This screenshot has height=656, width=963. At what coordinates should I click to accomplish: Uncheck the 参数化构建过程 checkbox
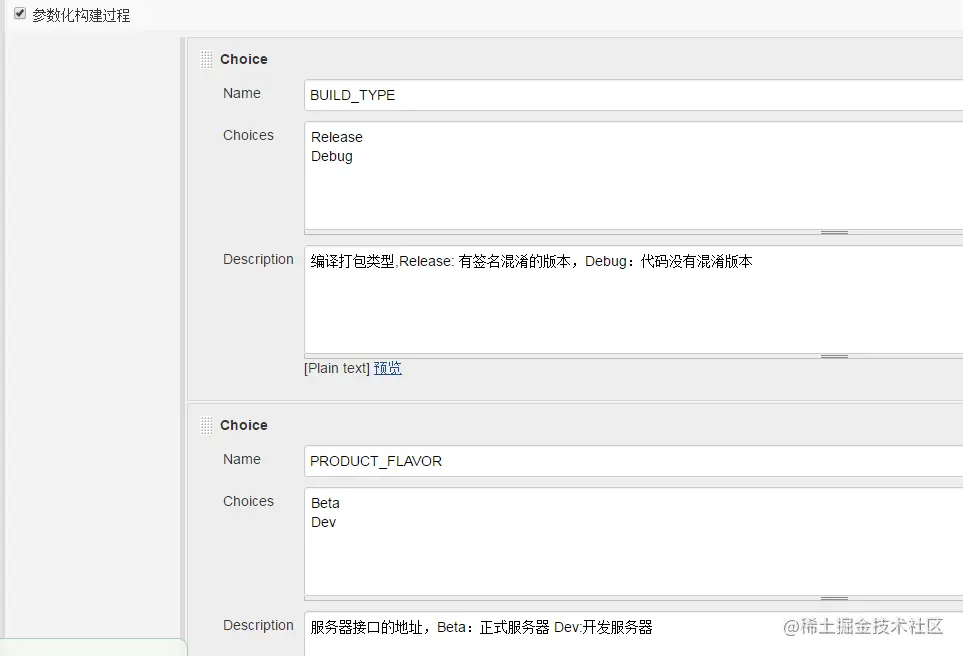(x=20, y=14)
